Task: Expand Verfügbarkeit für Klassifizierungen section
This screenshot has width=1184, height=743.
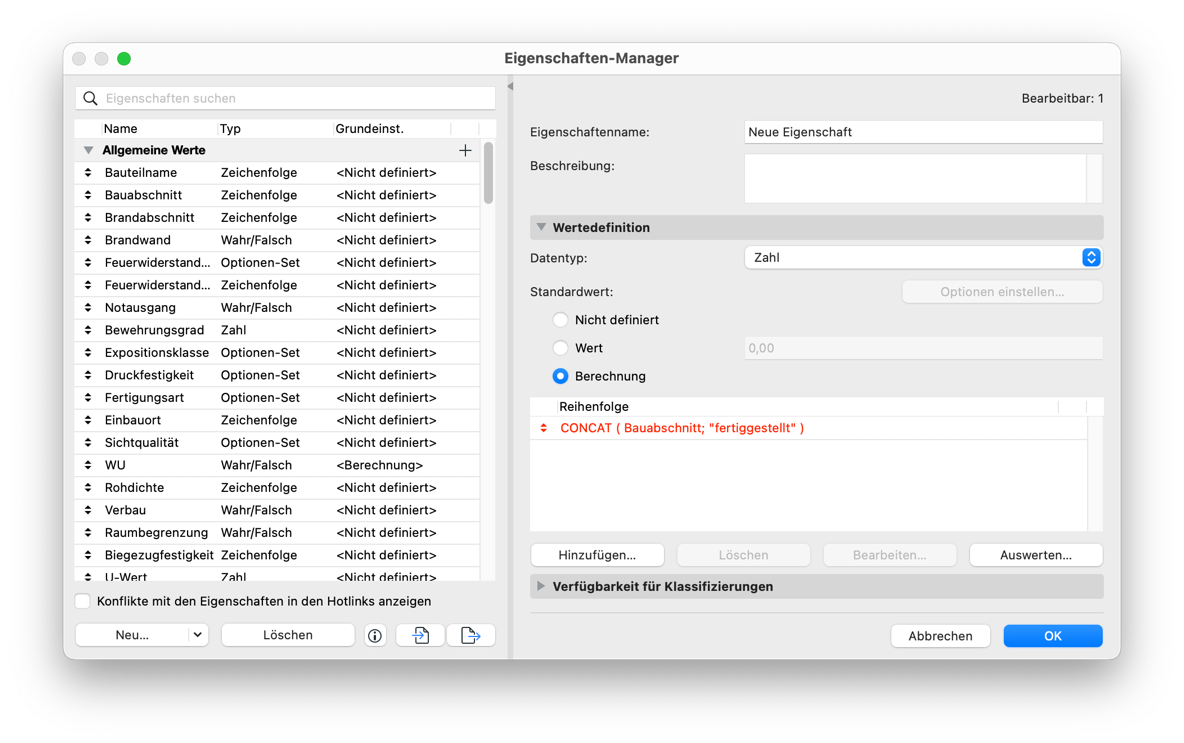Action: tap(541, 587)
